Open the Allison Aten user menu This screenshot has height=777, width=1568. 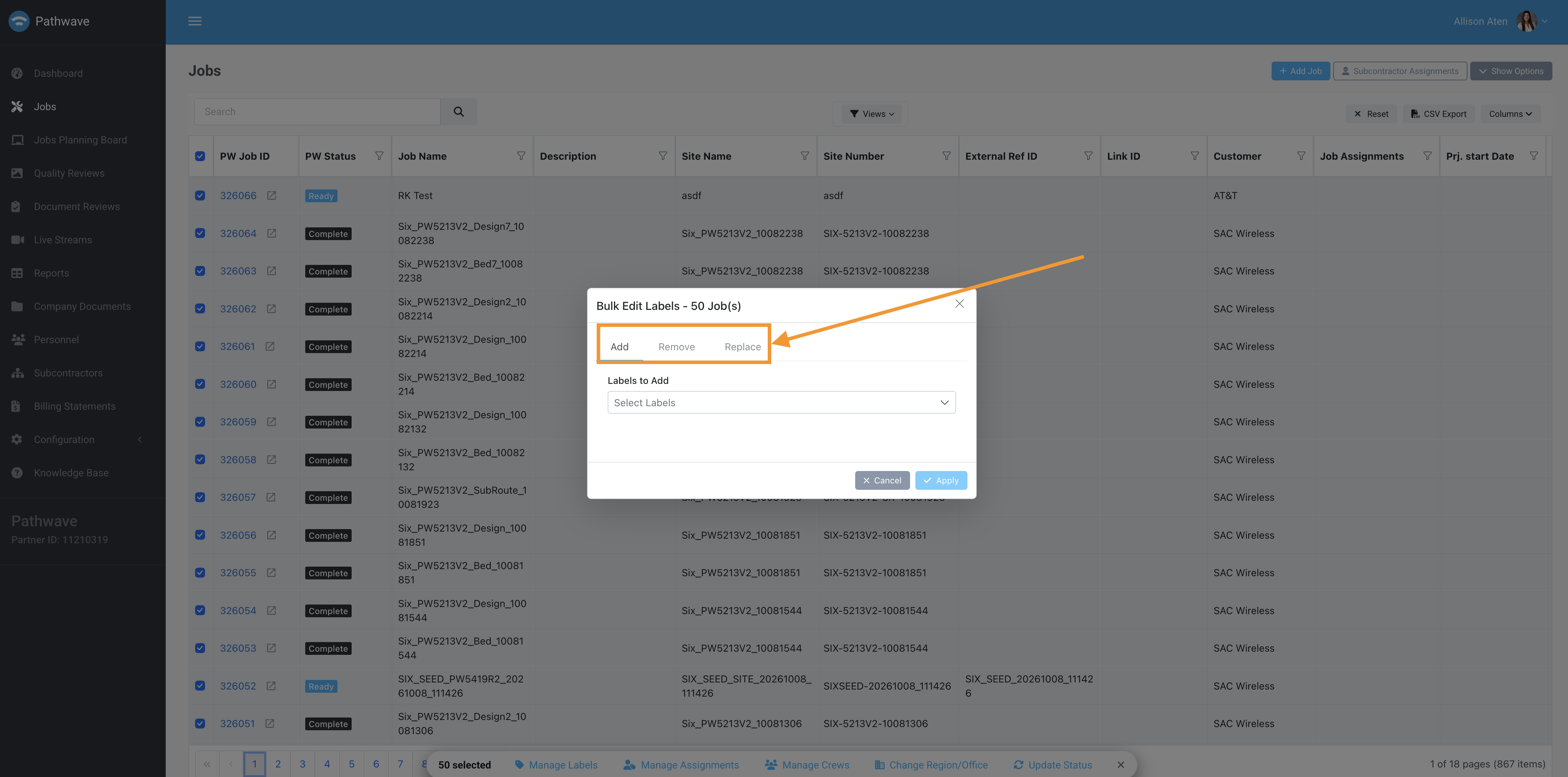(1500, 21)
